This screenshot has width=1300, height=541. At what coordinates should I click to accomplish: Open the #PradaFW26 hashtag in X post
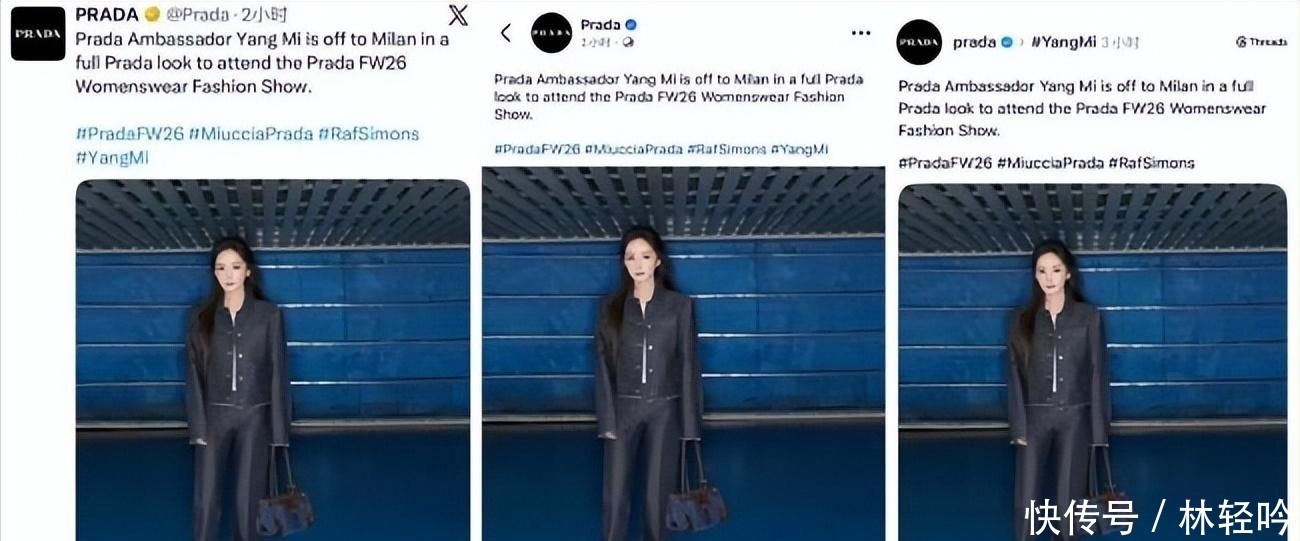[x=129, y=134]
